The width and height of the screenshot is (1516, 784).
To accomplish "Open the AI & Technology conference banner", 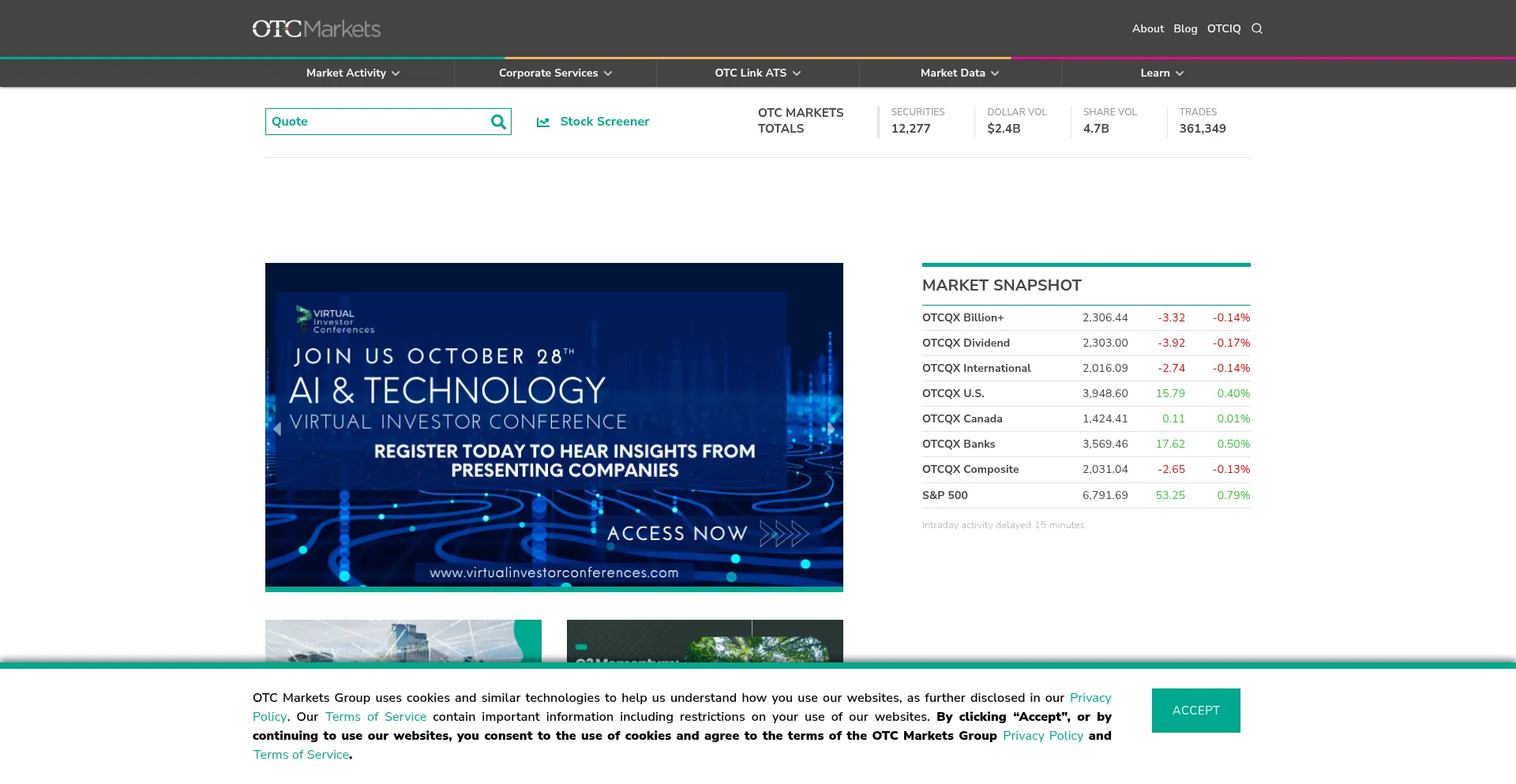I will pos(553,426).
